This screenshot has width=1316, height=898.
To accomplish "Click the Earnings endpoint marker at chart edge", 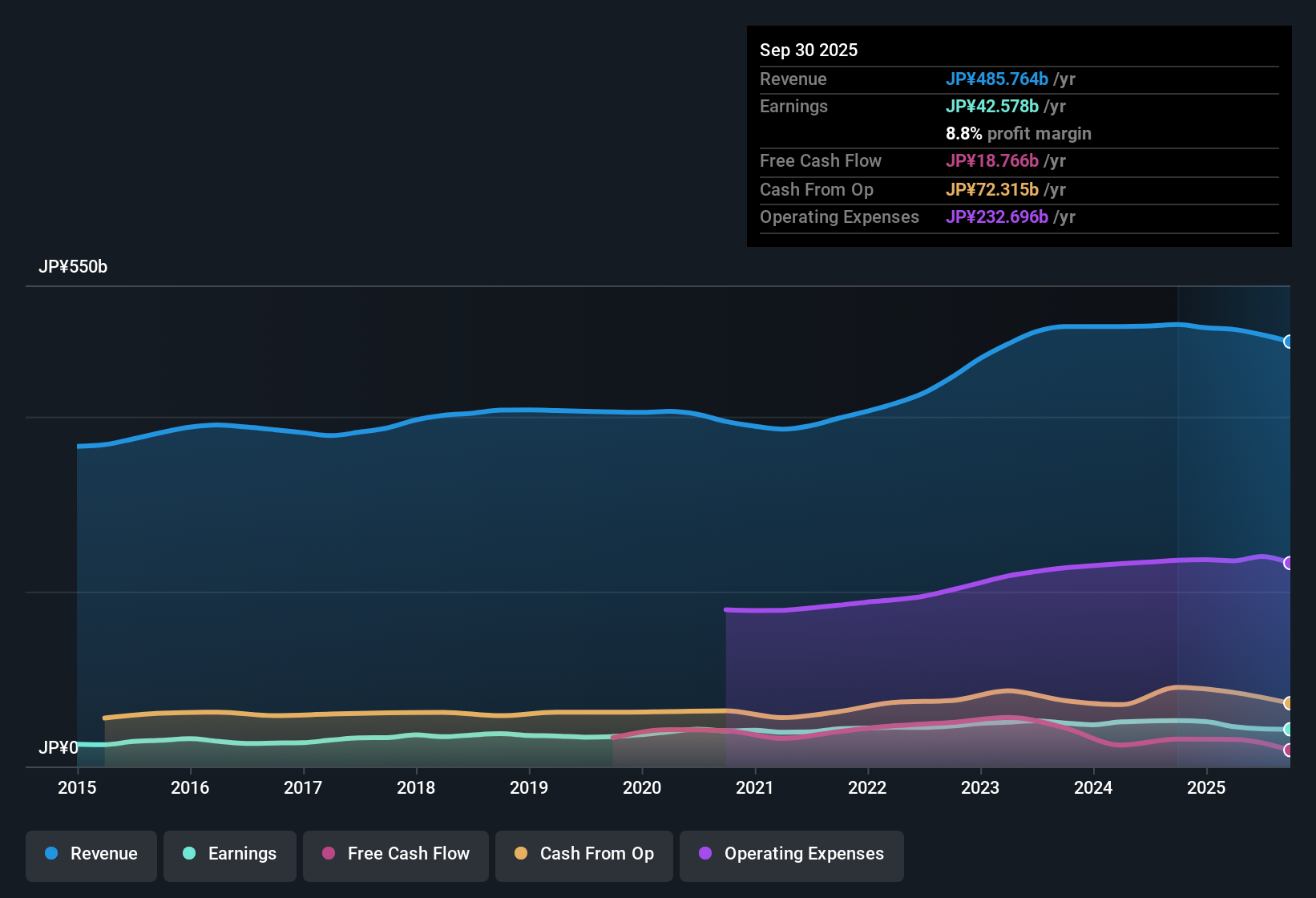I will pyautogui.click(x=1289, y=730).
